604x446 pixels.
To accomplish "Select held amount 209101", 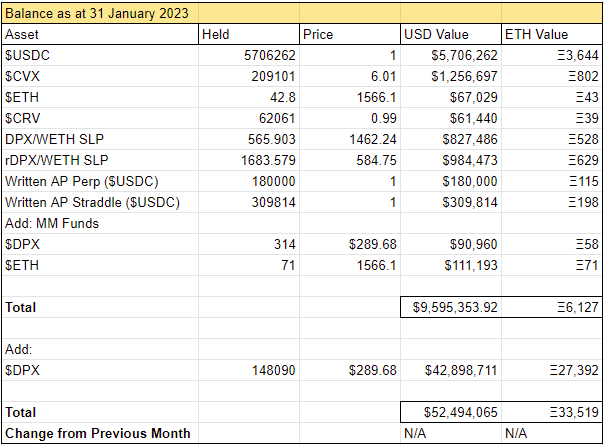I will (x=273, y=76).
